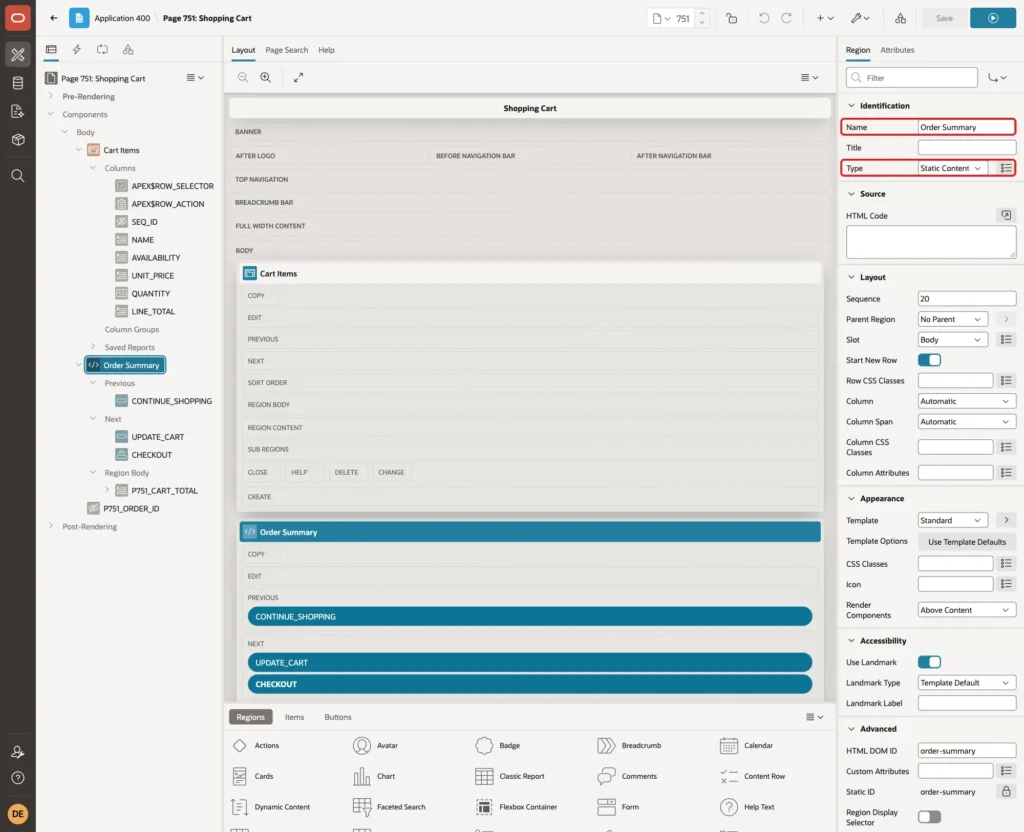This screenshot has height=832, width=1024.
Task: Toggle the Region Display Selector switch
Action: click(929, 816)
